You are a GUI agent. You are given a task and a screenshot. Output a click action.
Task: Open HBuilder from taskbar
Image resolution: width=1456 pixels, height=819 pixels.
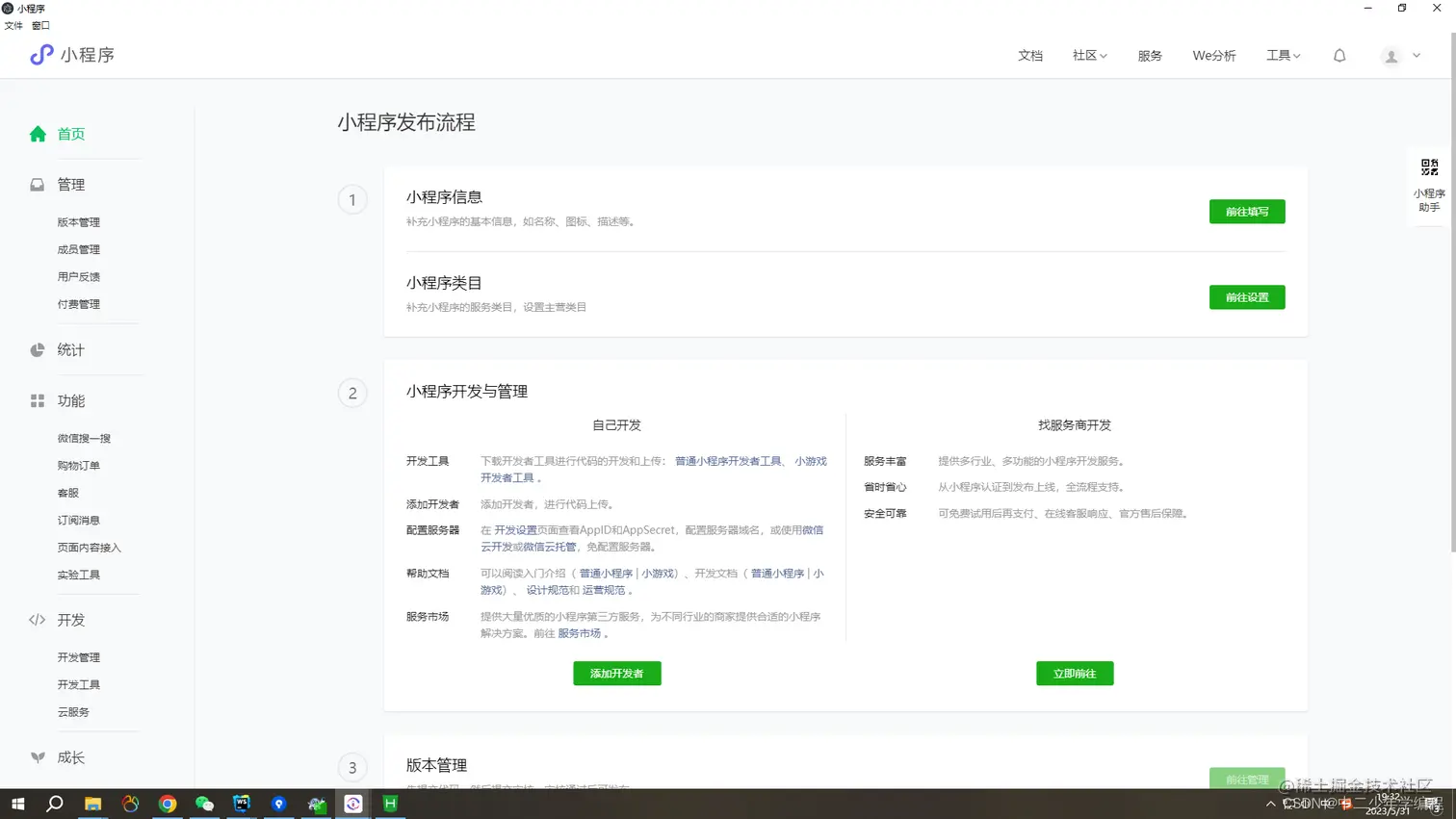click(390, 804)
